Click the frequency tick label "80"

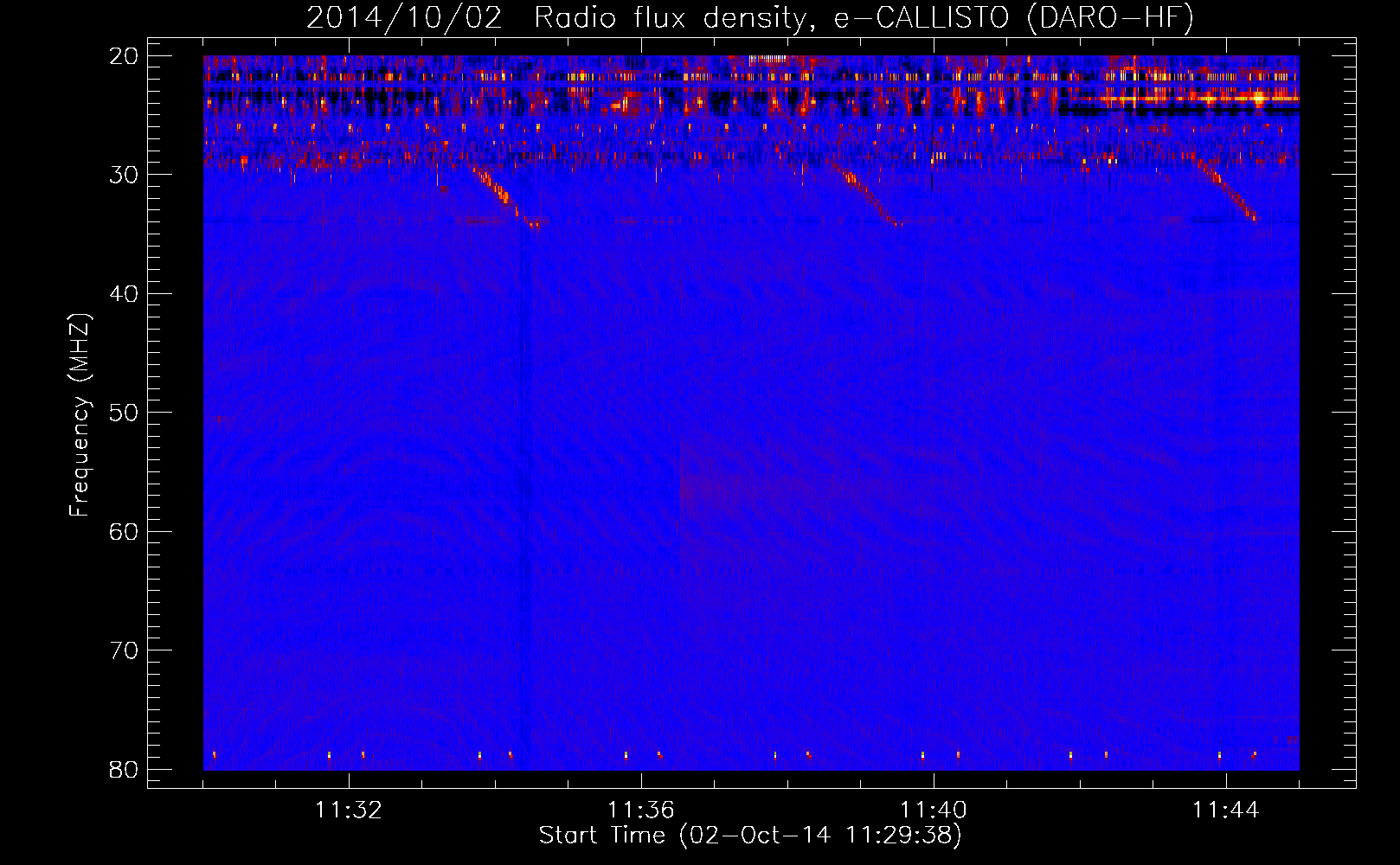125,769
